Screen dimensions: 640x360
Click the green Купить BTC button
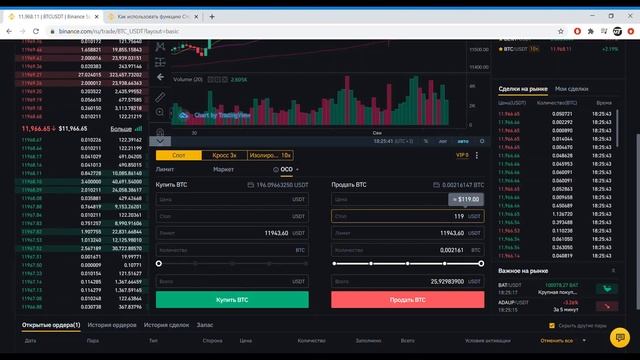[x=232, y=300]
